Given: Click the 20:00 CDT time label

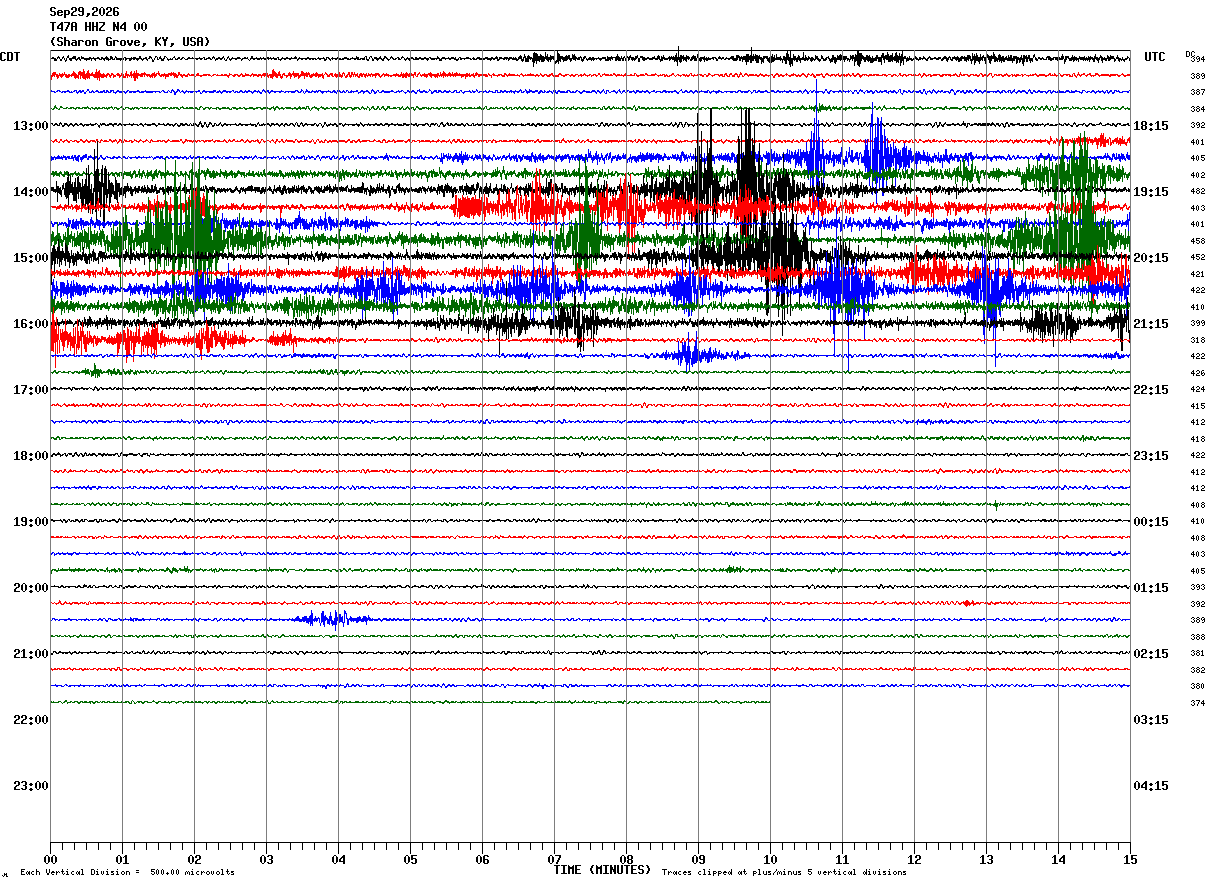Looking at the screenshot, I should pyautogui.click(x=30, y=588).
